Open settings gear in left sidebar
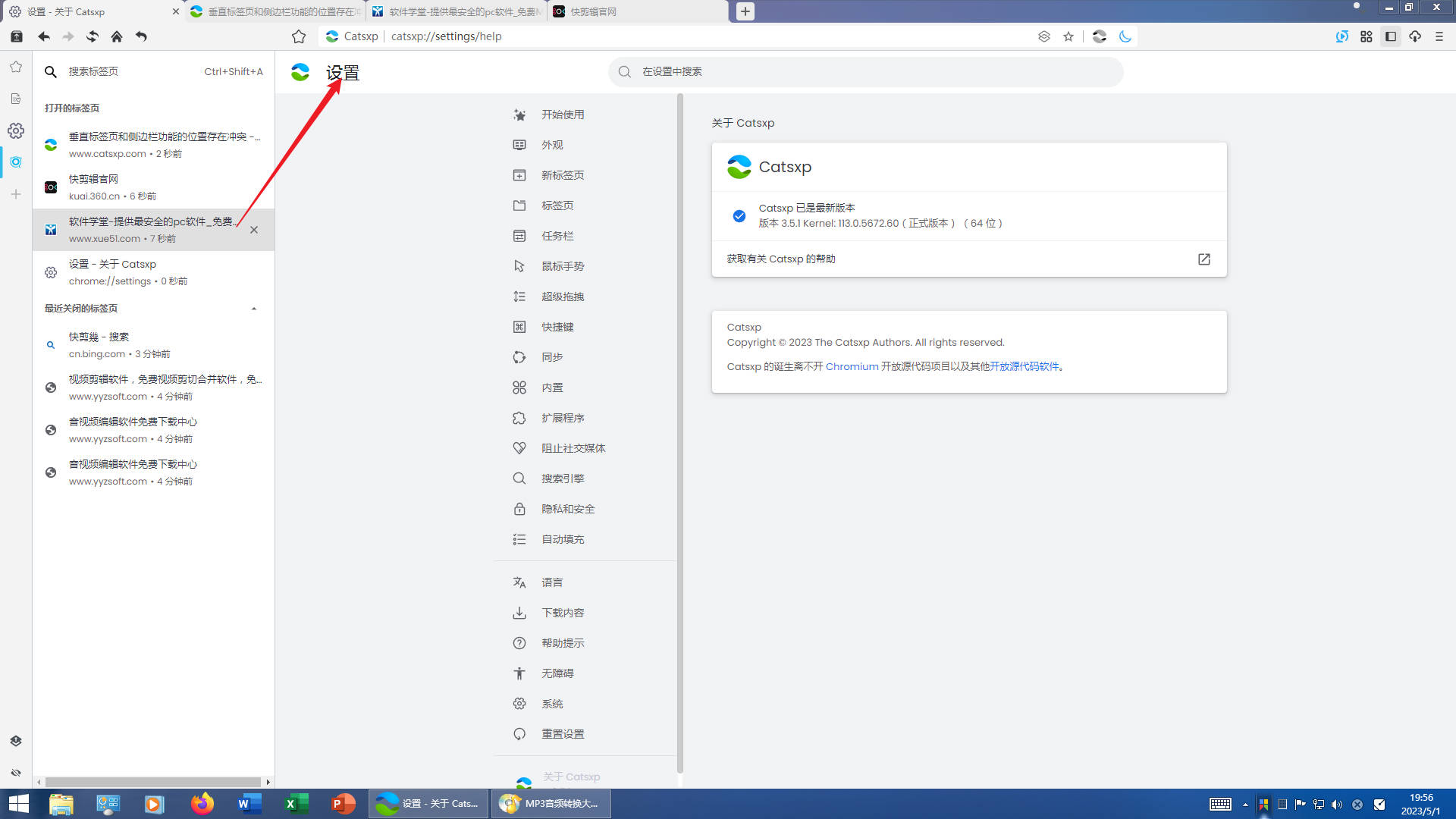Screen dimensions: 1456x819 tap(16, 130)
